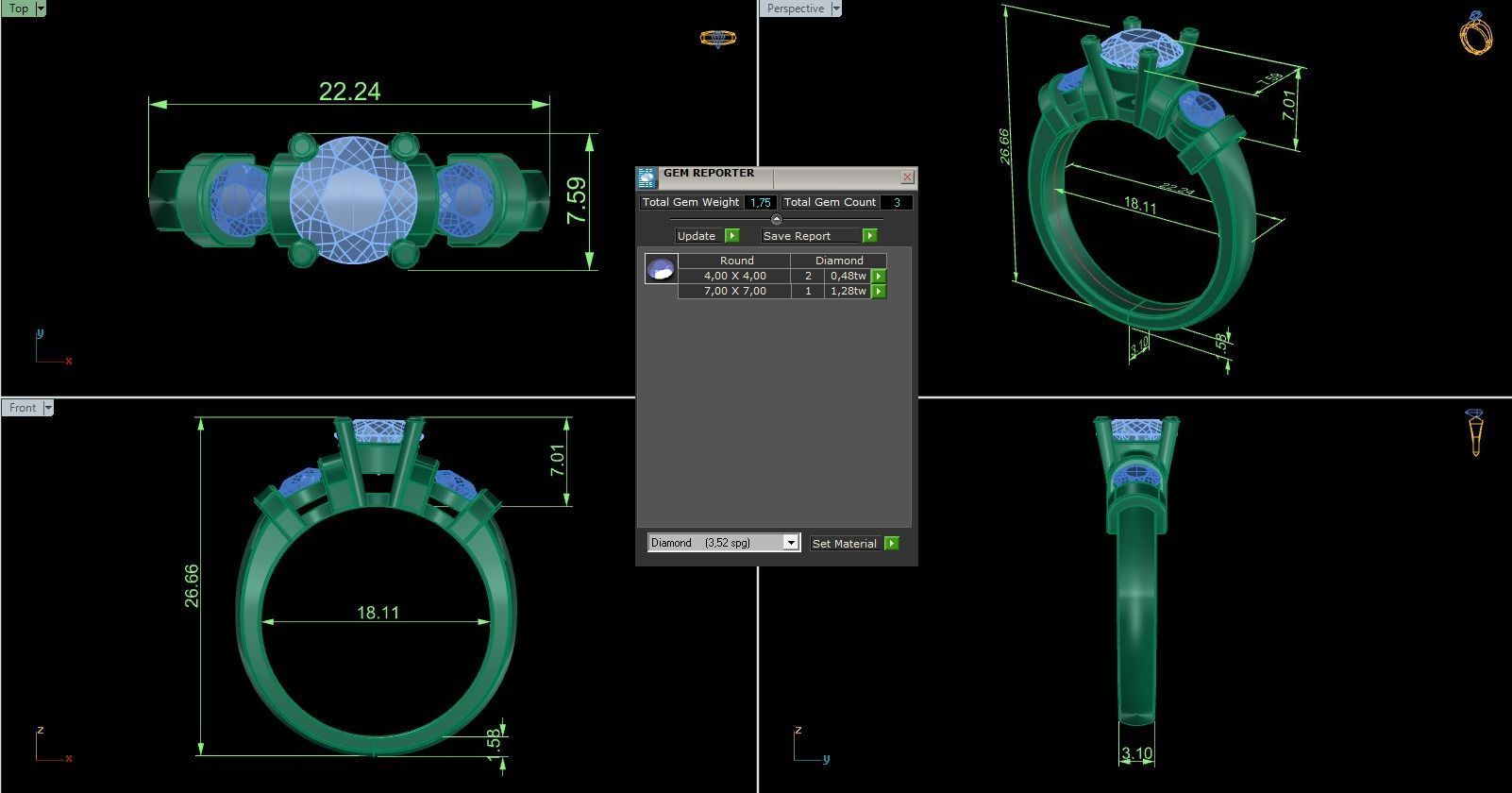Click the orange ring icon in Perspective viewport

point(1476,33)
